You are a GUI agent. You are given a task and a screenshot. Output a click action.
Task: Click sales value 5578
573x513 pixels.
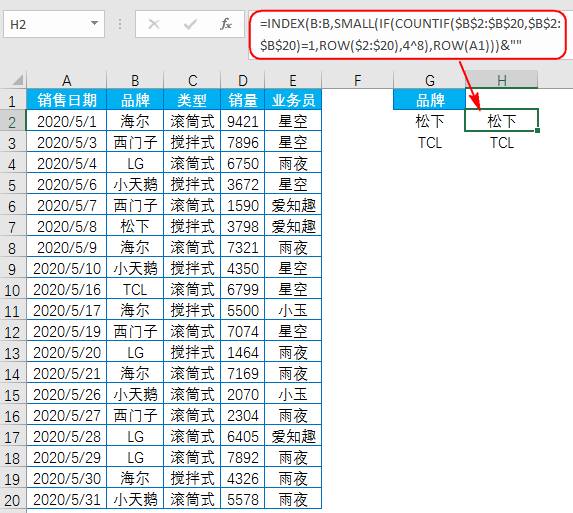(x=243, y=499)
